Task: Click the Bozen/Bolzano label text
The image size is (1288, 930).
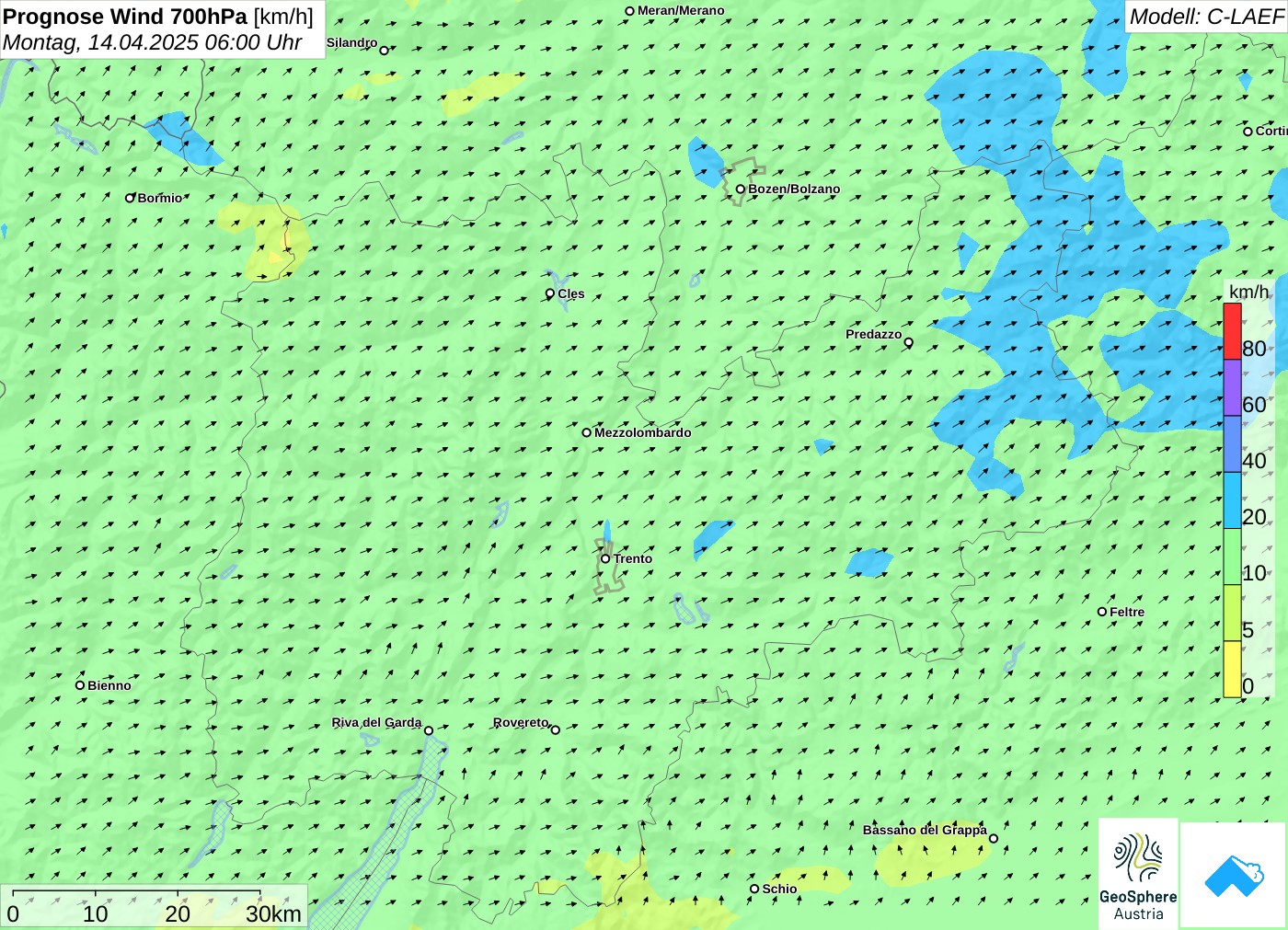Action: click(x=794, y=189)
